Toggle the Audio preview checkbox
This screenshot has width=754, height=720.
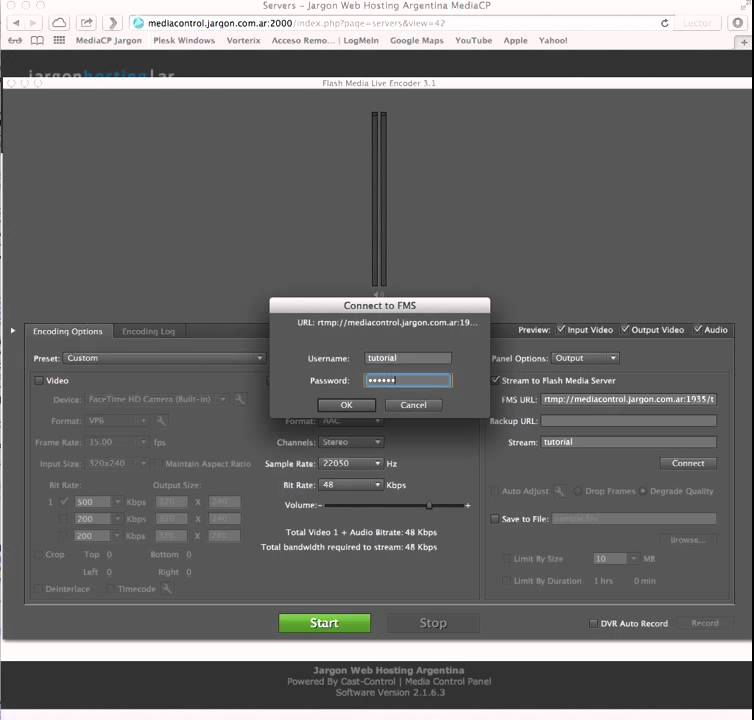pos(698,329)
